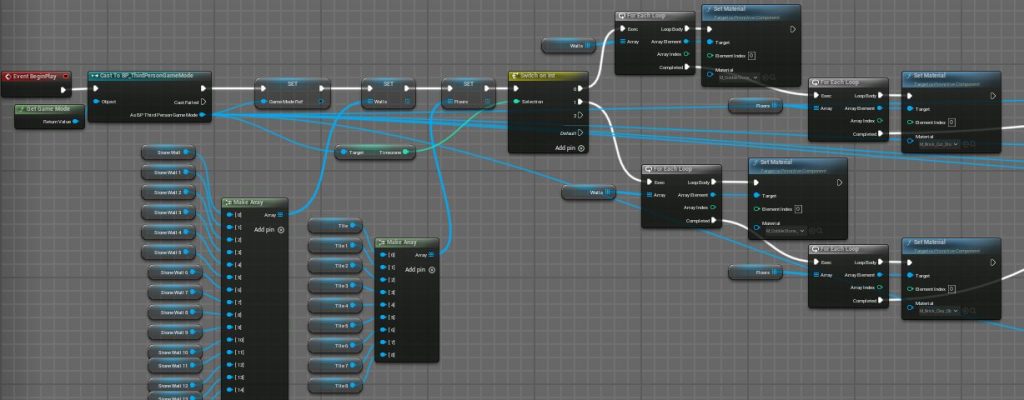Screen dimensions: 1024x400
Task: Click the Get Game Mode Return Value pin
Action: coord(72,124)
